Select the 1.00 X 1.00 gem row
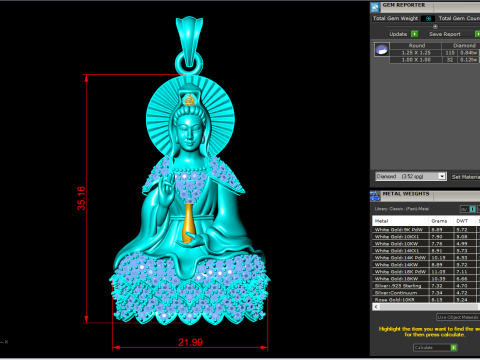 pyautogui.click(x=434, y=60)
